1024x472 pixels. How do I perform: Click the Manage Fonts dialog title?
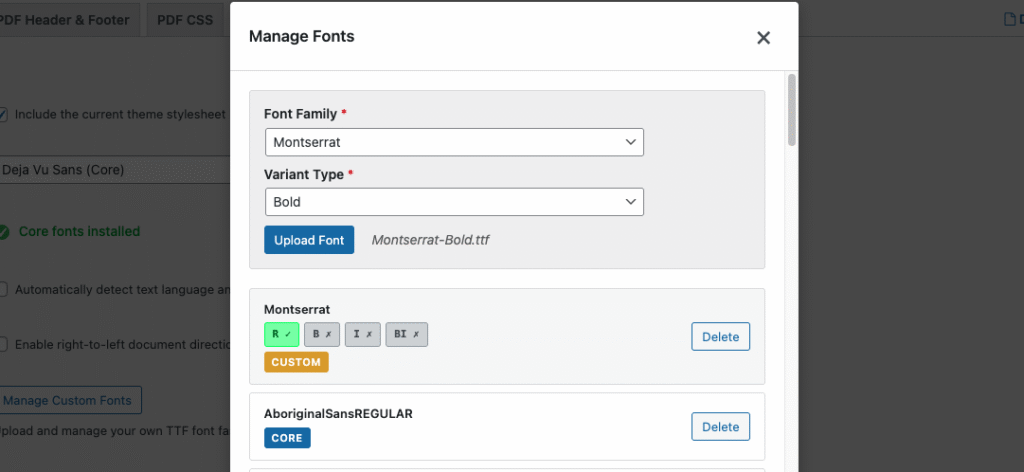coord(302,37)
